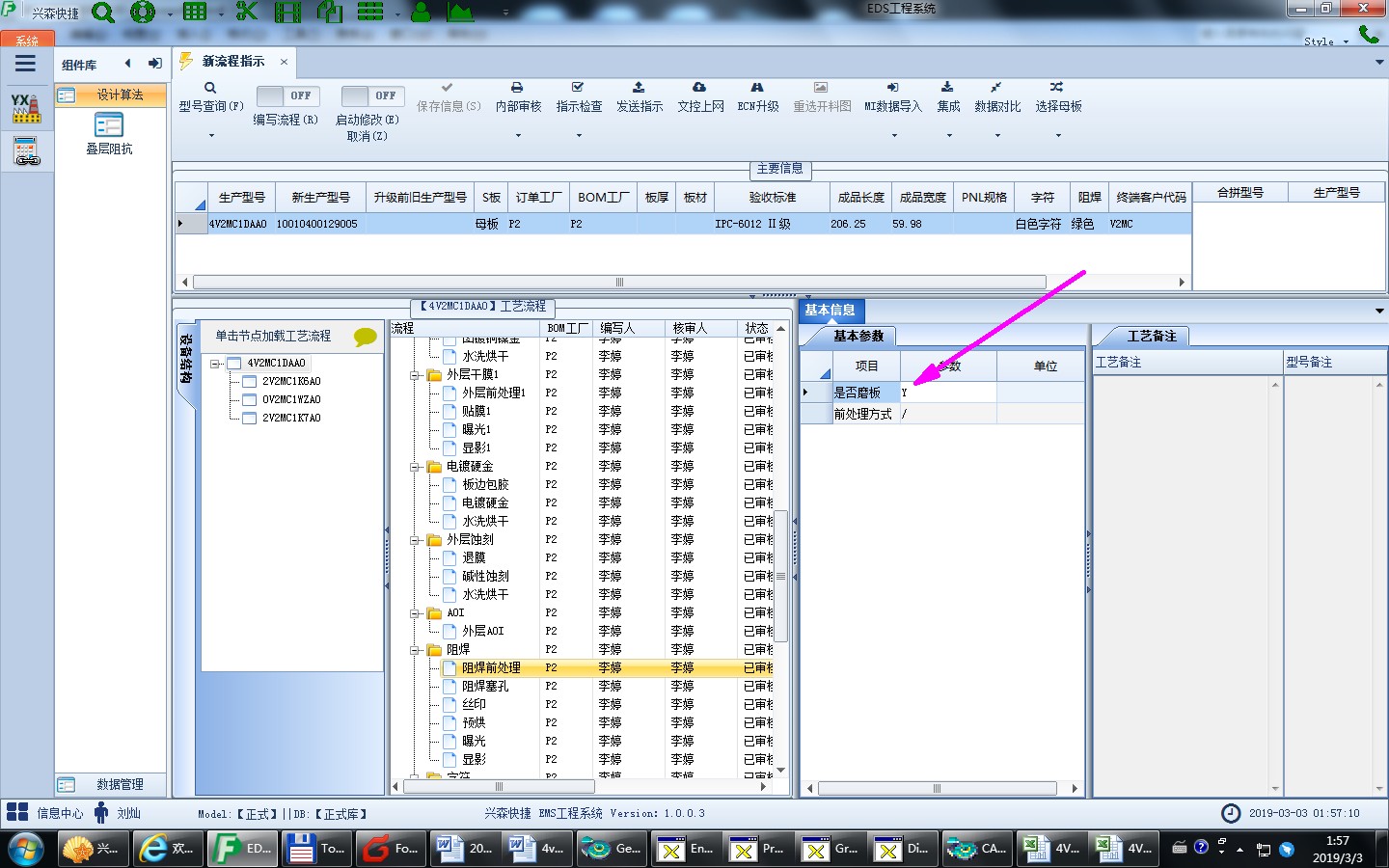Click the green user person icon

tap(421, 12)
